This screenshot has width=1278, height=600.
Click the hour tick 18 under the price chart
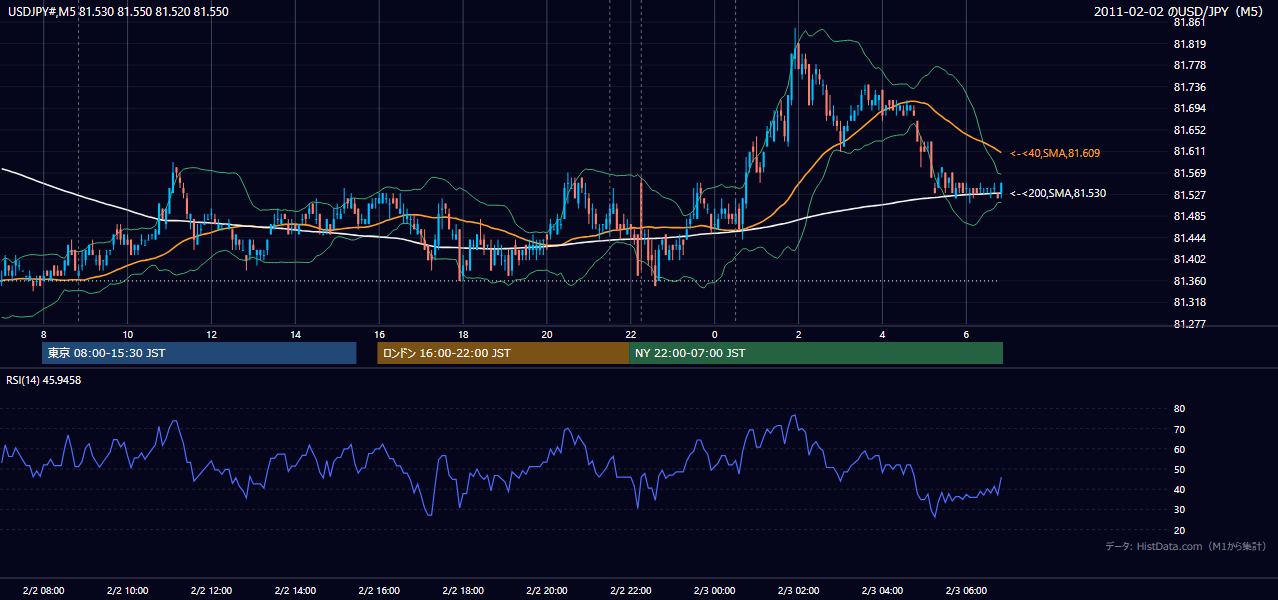pos(463,334)
